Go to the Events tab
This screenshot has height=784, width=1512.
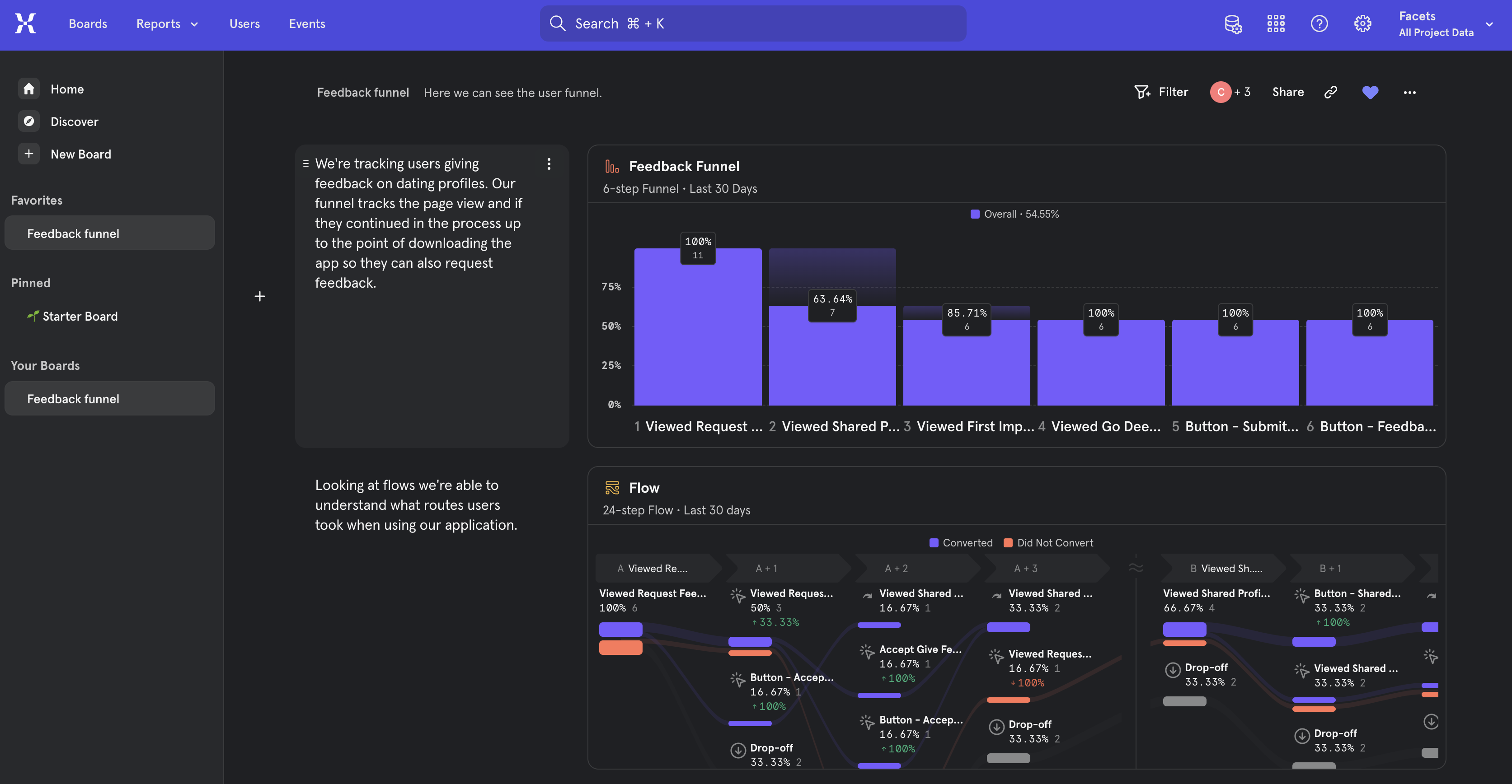[x=306, y=23]
